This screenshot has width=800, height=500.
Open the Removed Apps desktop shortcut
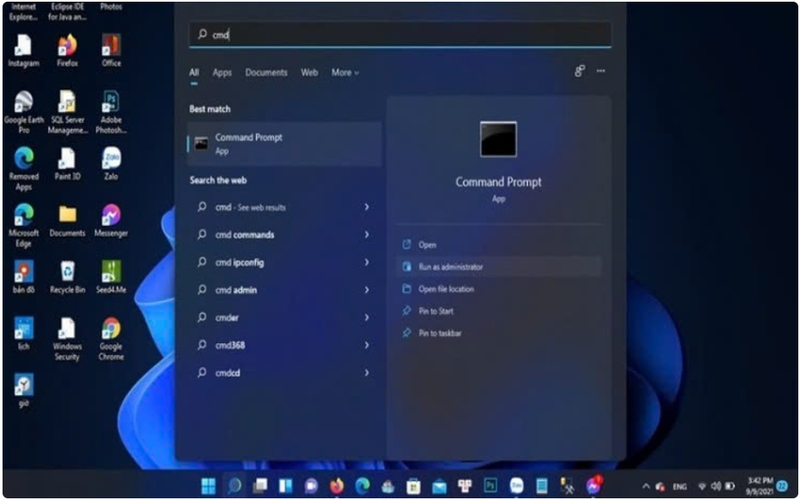(x=23, y=169)
